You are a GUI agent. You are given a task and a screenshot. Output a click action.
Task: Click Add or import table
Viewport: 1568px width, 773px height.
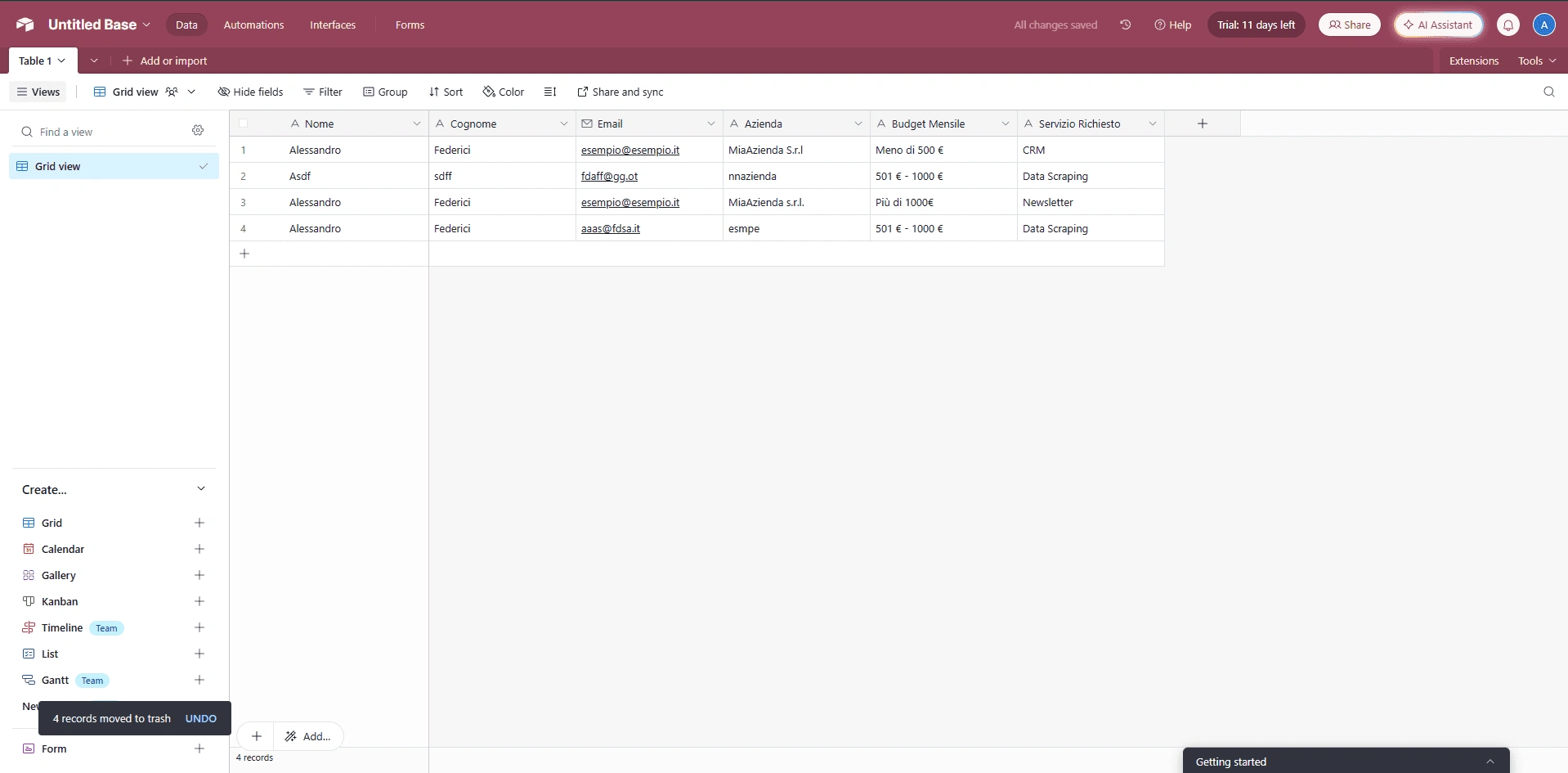coord(164,61)
